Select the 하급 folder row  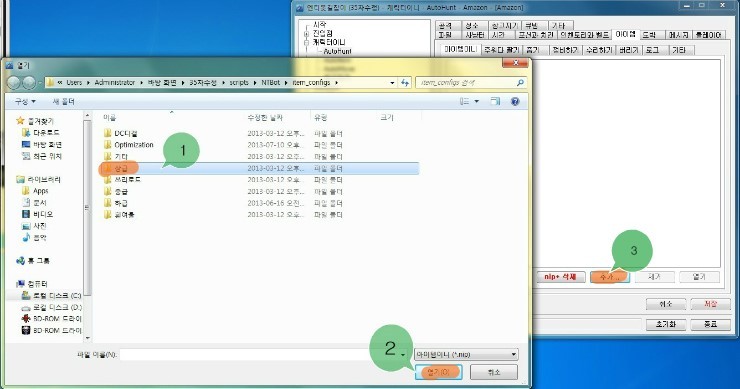tap(260, 203)
